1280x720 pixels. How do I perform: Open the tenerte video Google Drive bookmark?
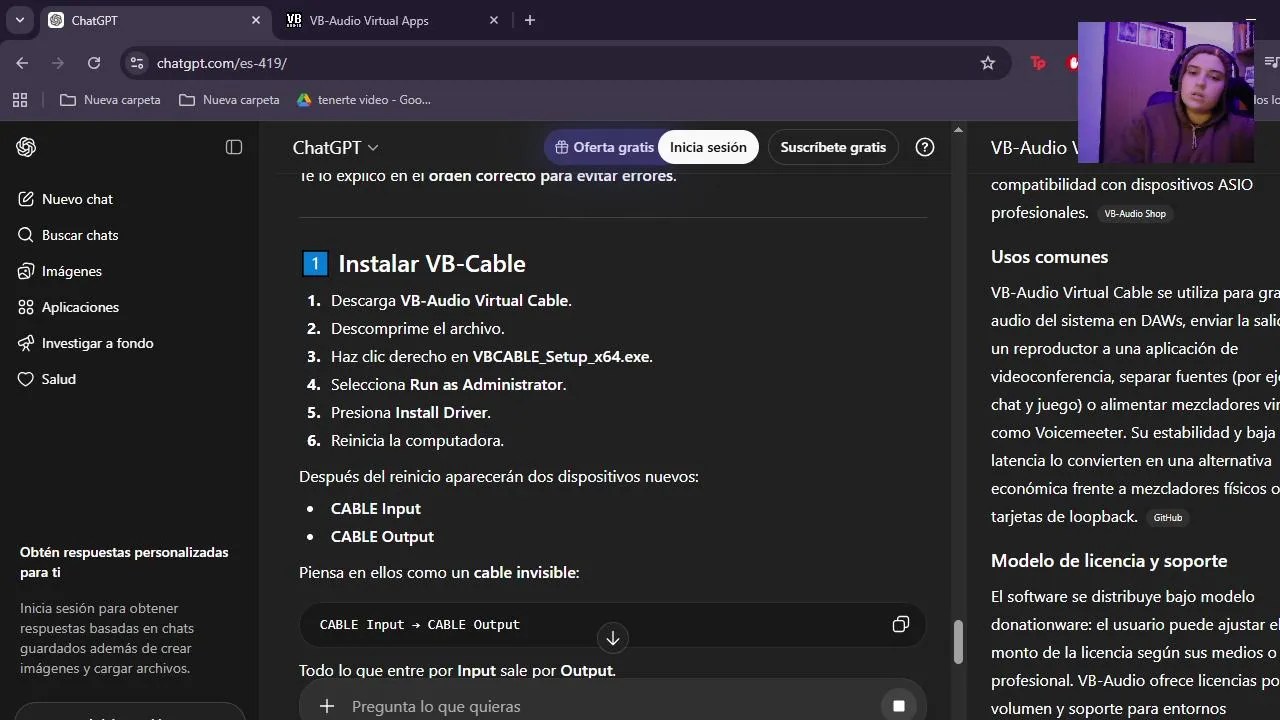click(364, 100)
